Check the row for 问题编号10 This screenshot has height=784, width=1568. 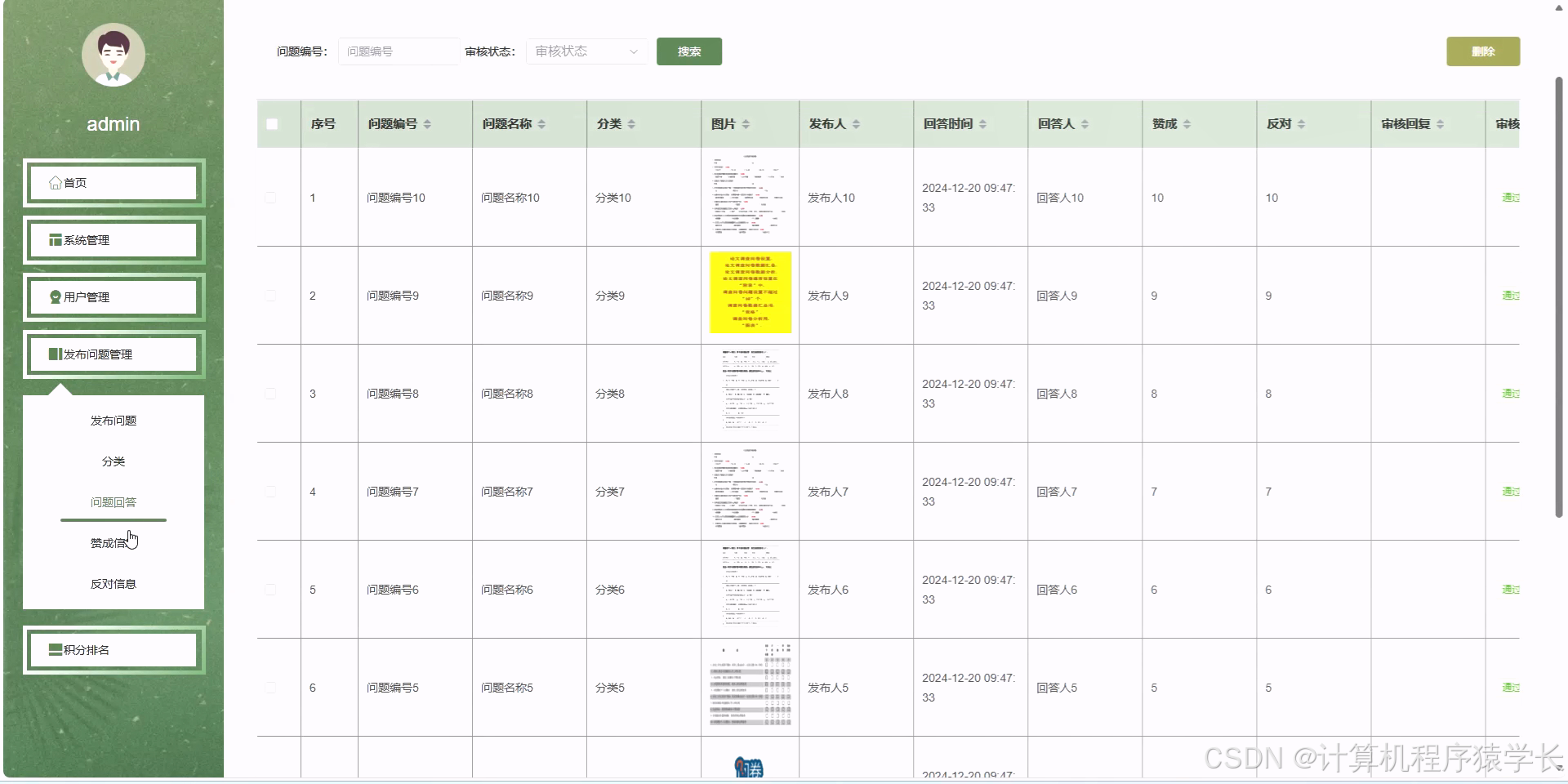click(270, 198)
